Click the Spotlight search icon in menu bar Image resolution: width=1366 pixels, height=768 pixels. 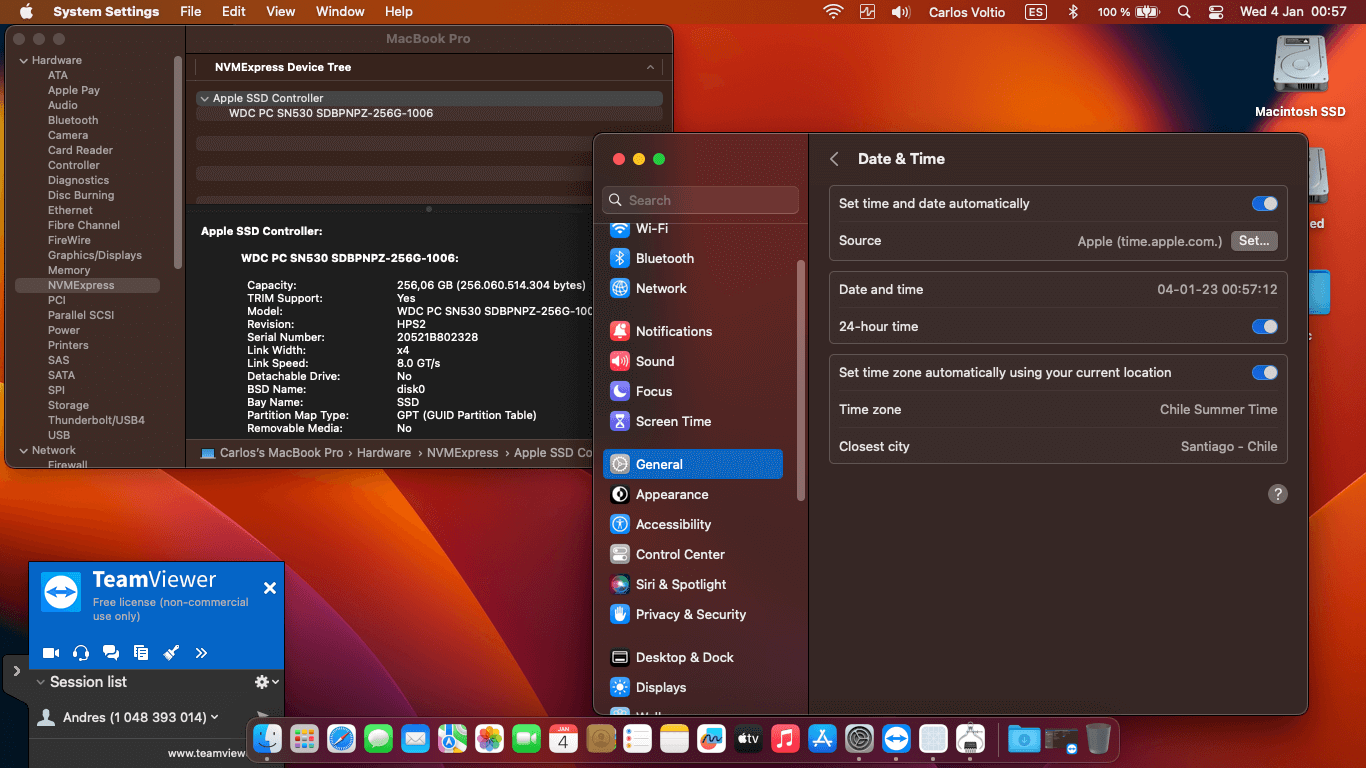(1184, 12)
